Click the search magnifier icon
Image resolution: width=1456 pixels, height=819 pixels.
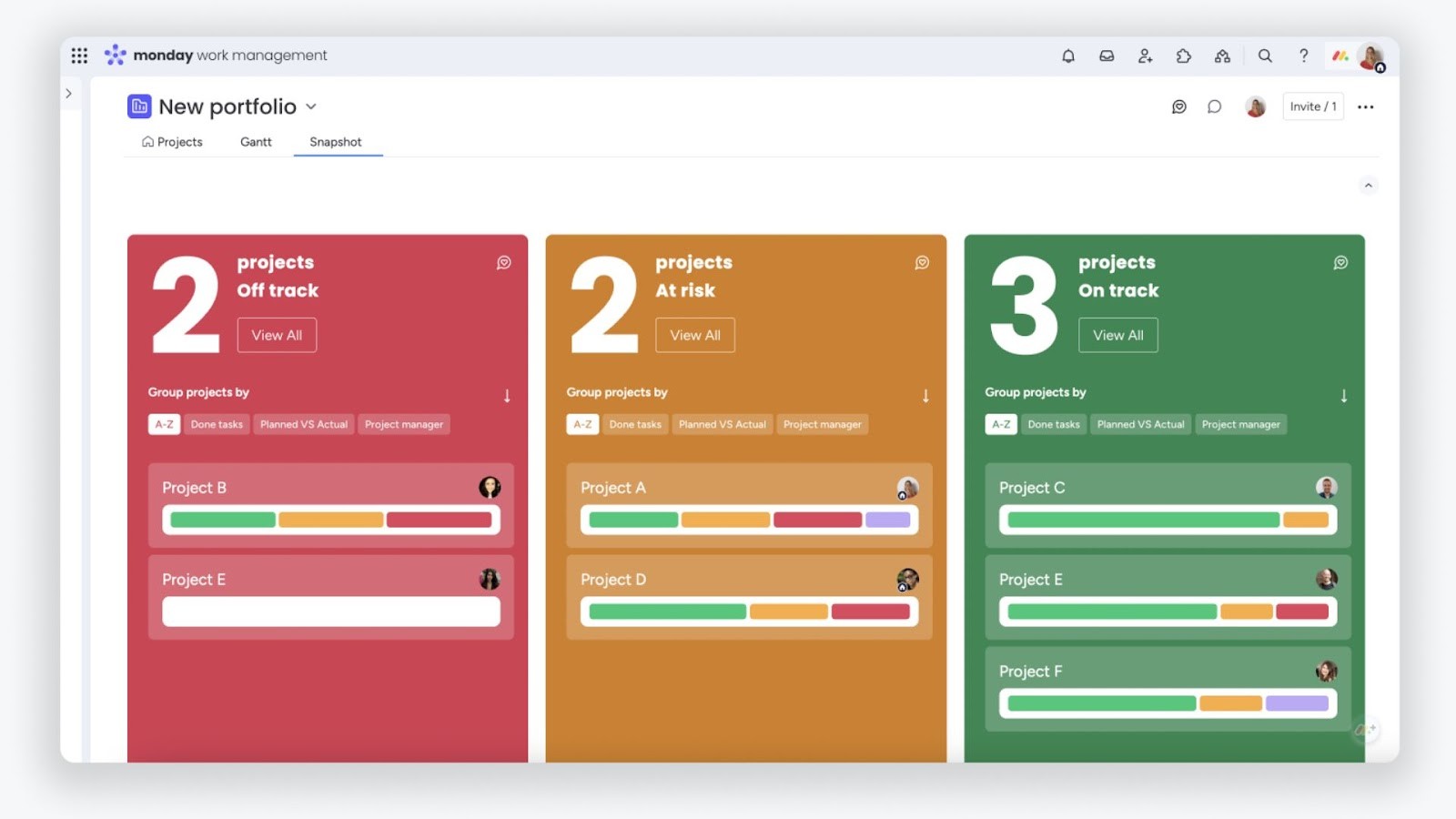(x=1265, y=56)
